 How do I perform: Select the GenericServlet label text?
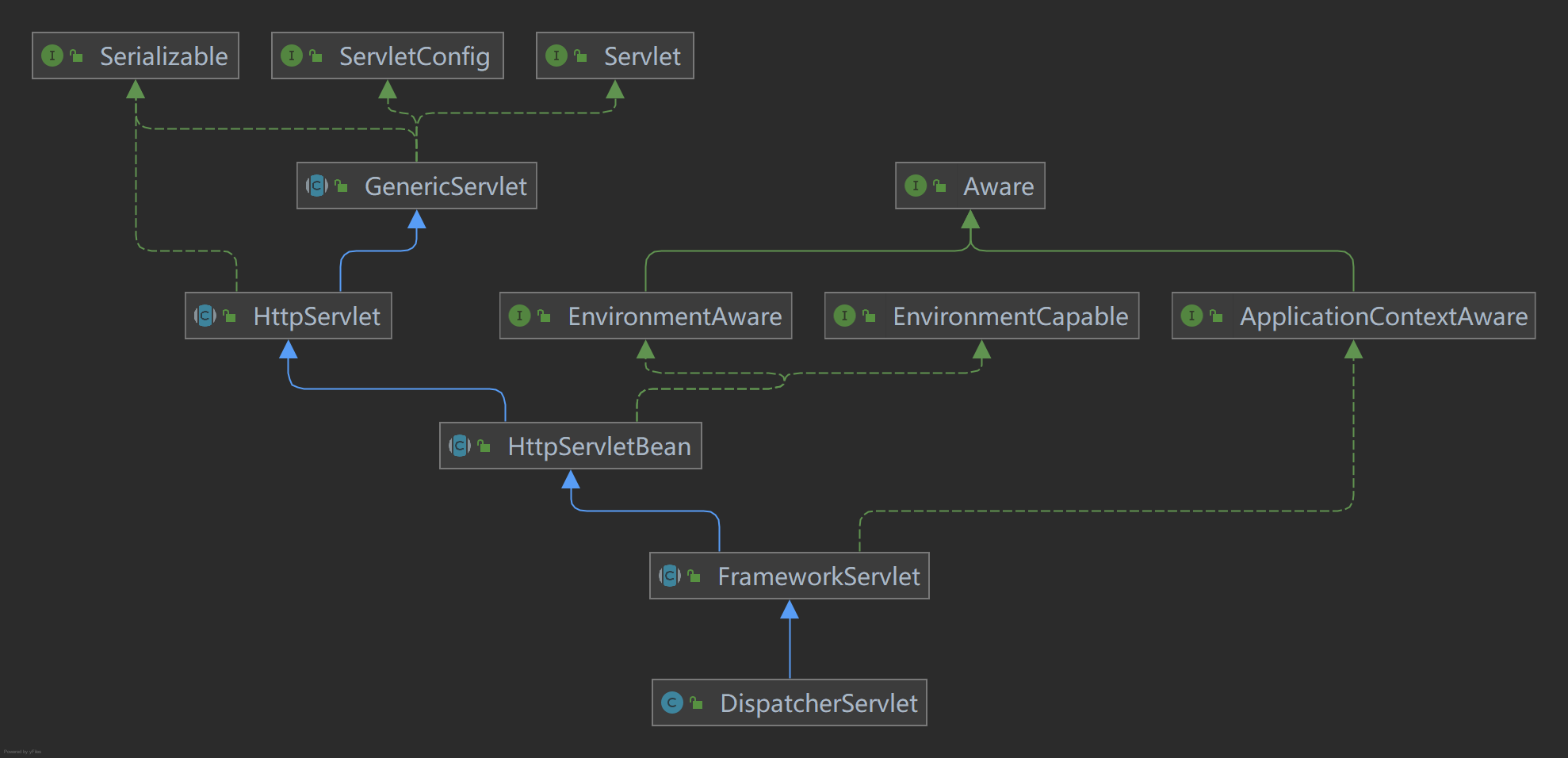(446, 186)
